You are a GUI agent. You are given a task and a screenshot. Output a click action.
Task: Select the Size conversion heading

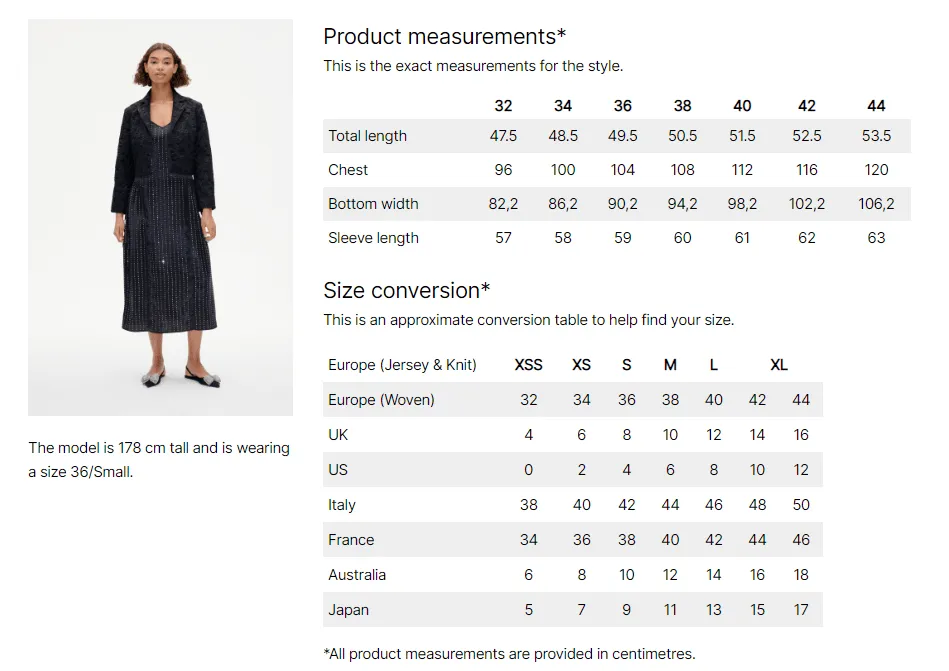(x=407, y=291)
